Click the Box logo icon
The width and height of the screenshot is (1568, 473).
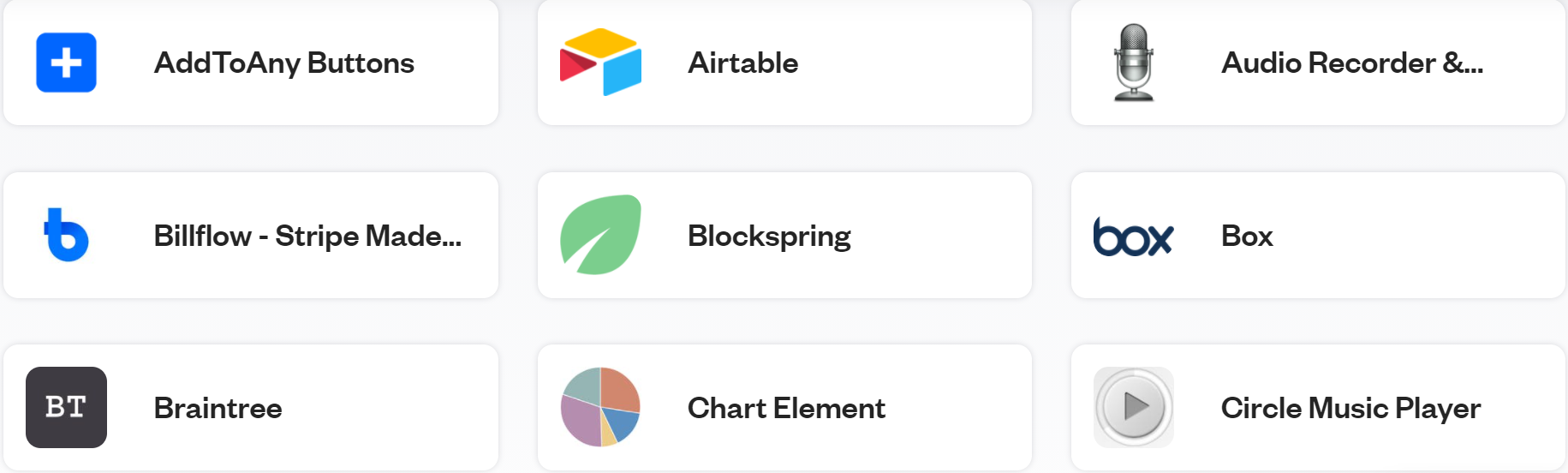pos(1134,236)
